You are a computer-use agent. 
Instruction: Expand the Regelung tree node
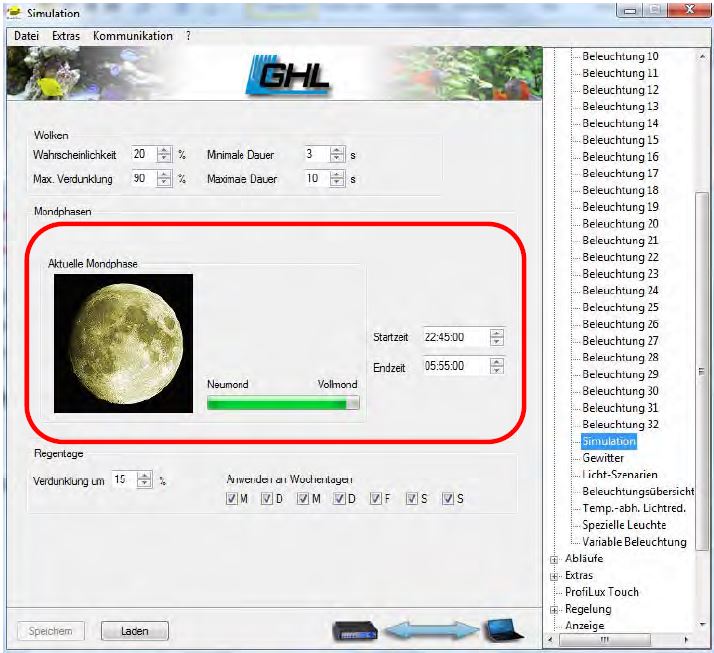pos(553,609)
